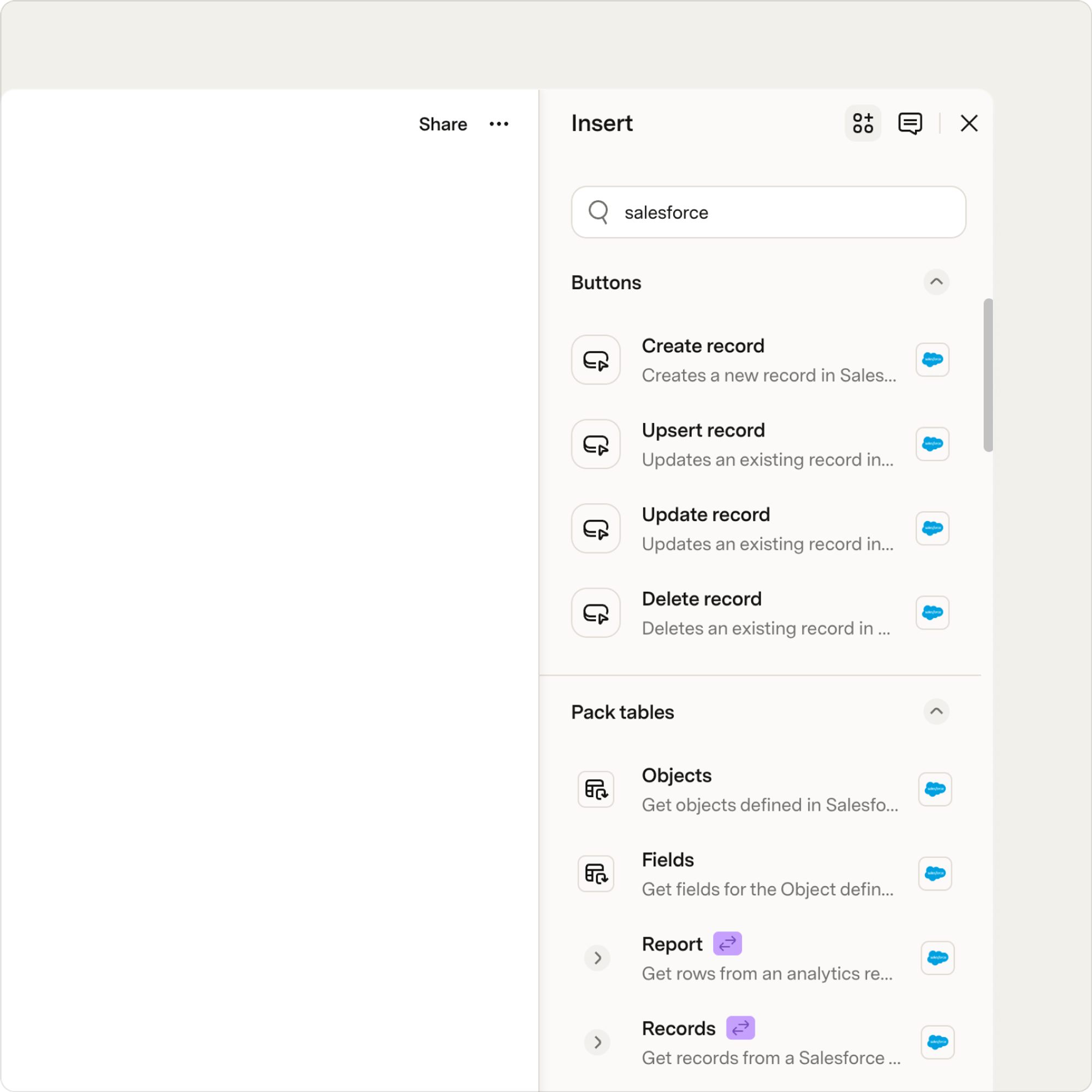Click 'Get objects defined in Salesfo...' description
1092x1092 pixels.
click(770, 805)
